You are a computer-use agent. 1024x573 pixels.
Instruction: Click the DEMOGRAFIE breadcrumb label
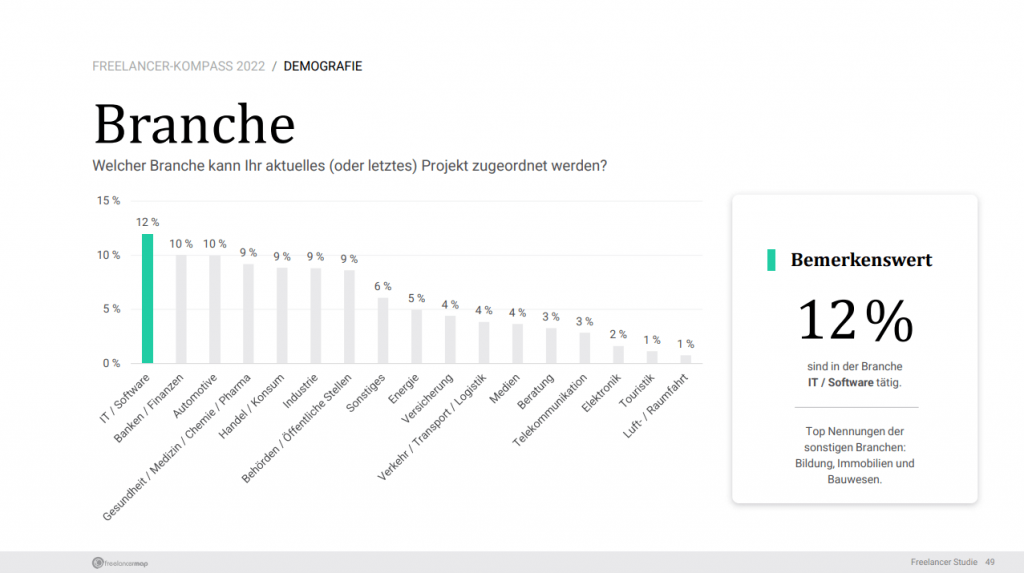[x=323, y=67]
